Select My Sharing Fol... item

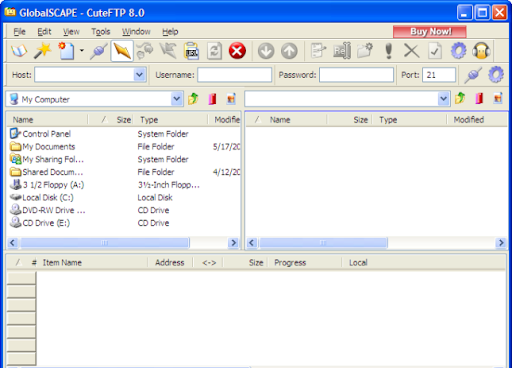pos(47,159)
